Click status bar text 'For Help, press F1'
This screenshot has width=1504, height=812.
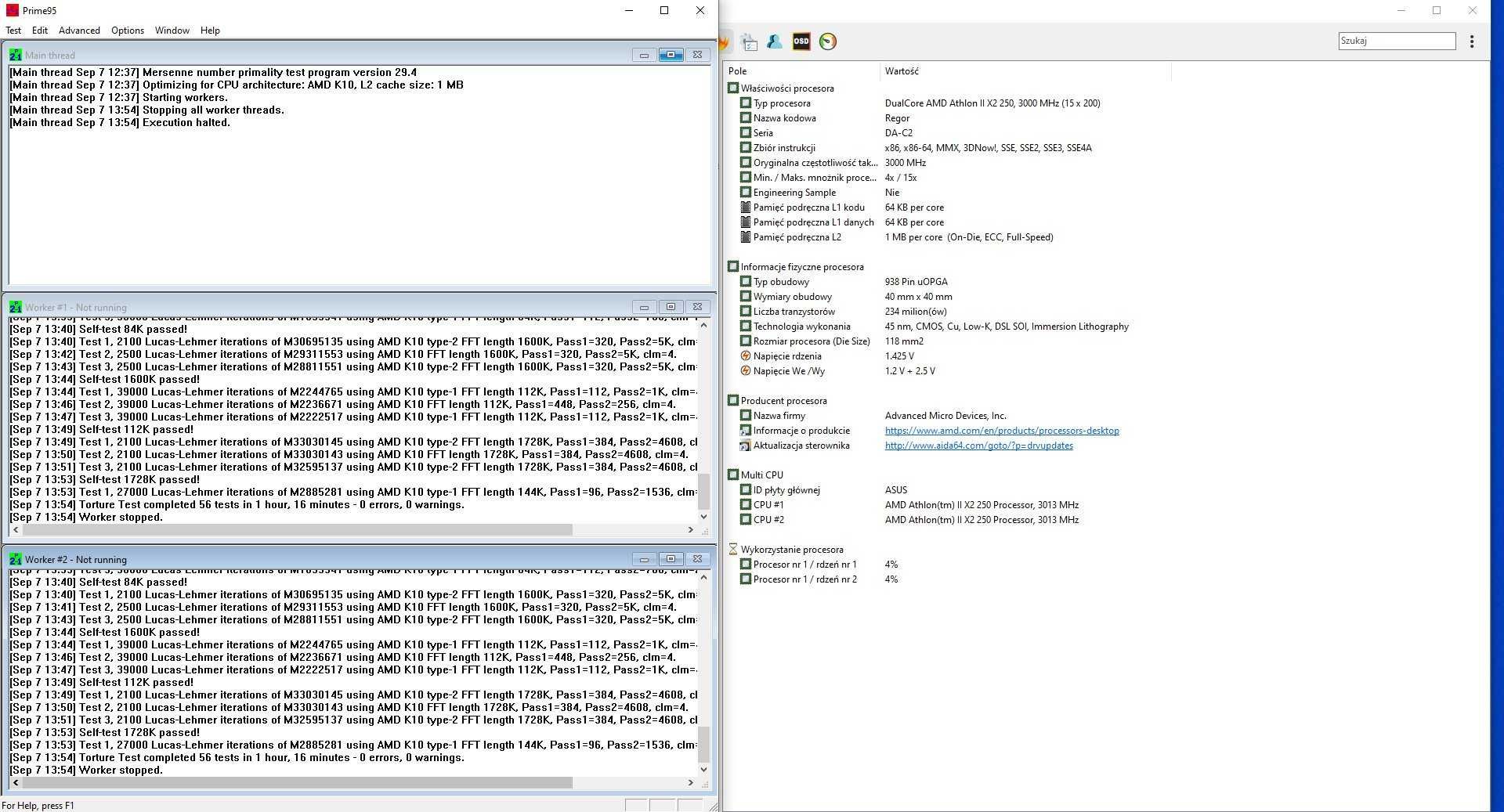click(x=38, y=805)
